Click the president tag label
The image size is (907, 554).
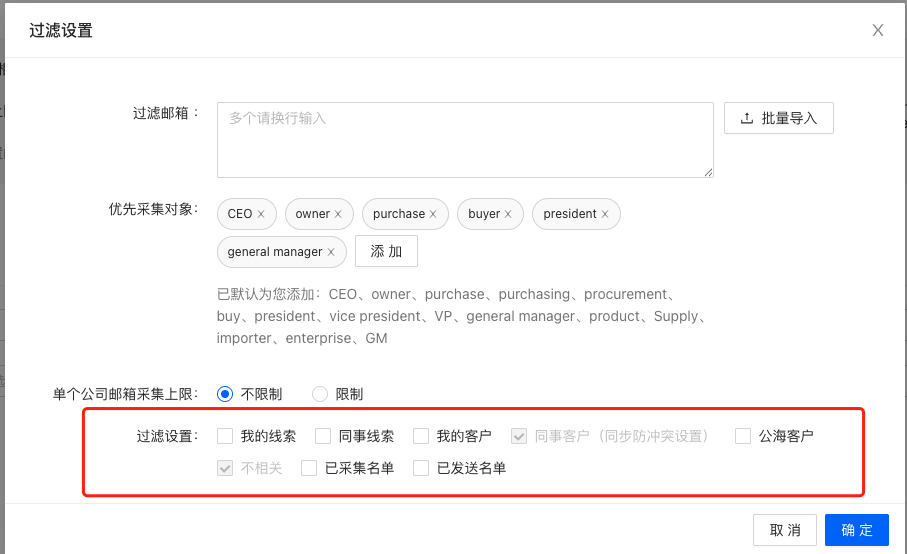click(570, 214)
